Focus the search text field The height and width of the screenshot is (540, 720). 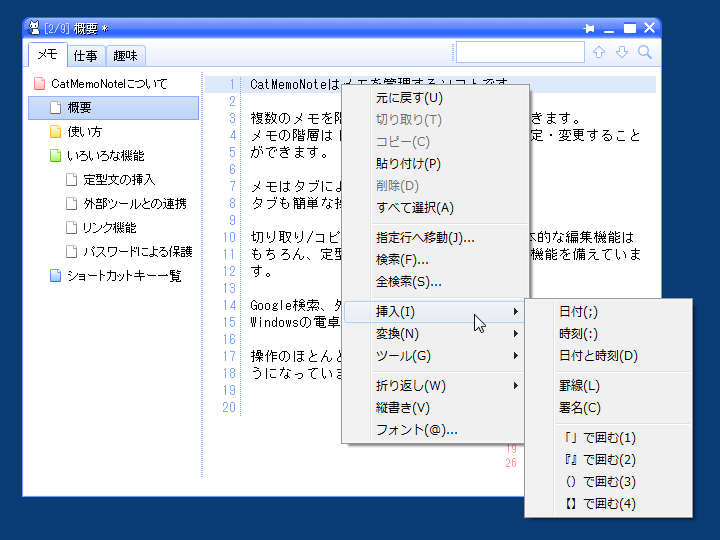(x=520, y=52)
